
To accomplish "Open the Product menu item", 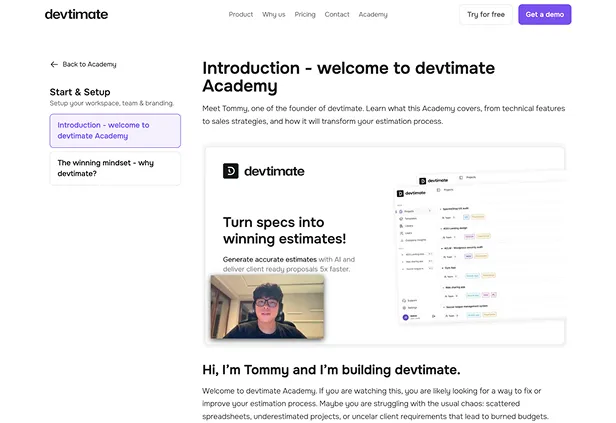I will click(240, 15).
